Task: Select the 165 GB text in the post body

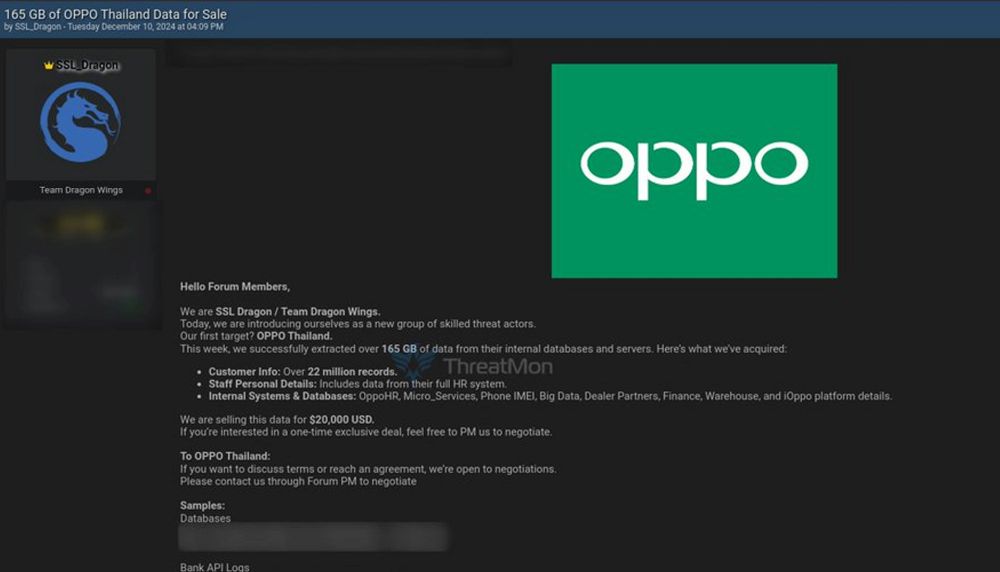Action: [x=399, y=349]
